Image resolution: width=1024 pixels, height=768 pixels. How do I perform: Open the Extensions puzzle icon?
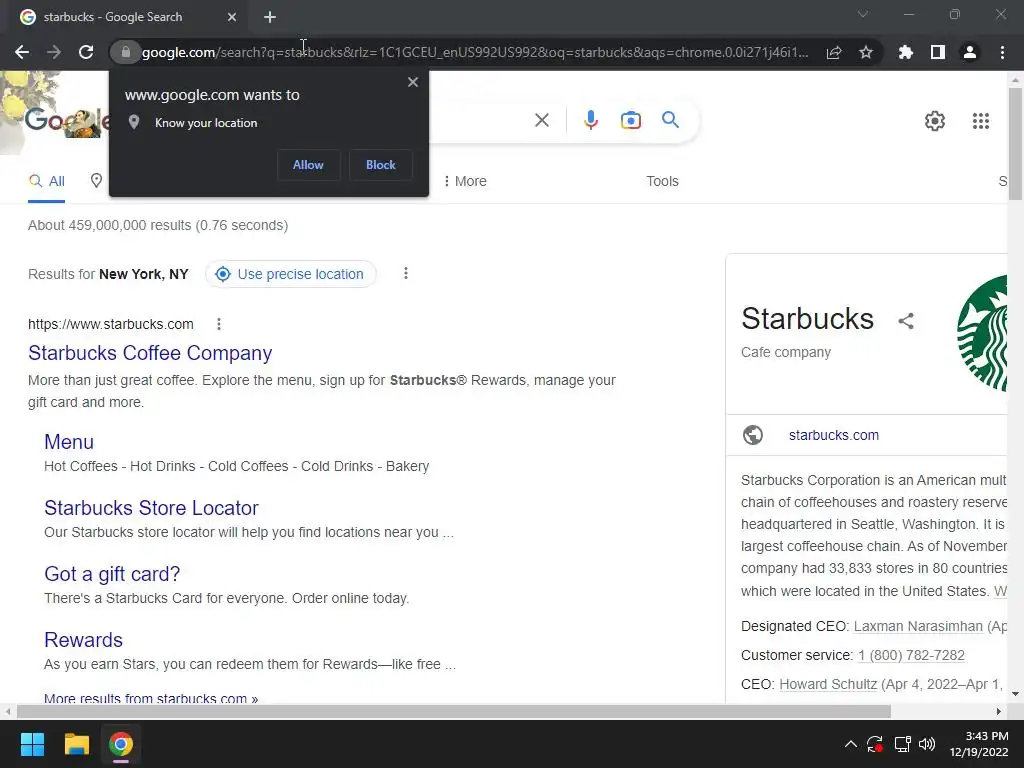(906, 52)
